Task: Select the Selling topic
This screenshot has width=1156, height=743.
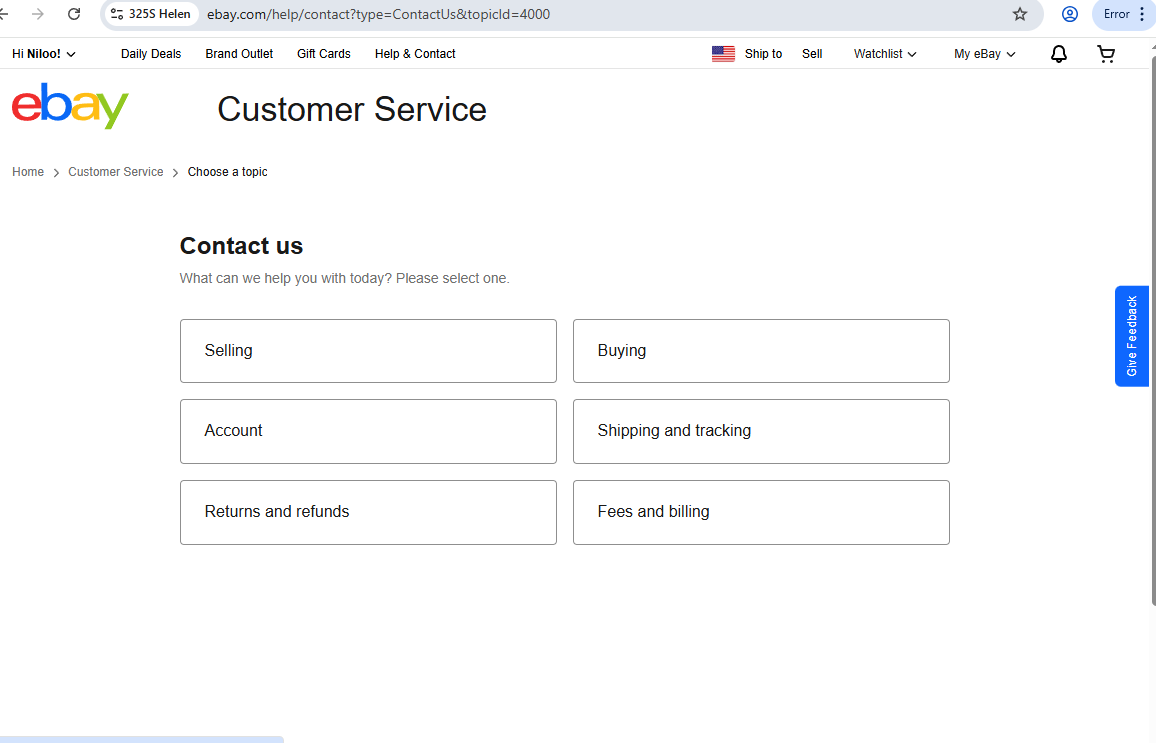Action: [368, 351]
